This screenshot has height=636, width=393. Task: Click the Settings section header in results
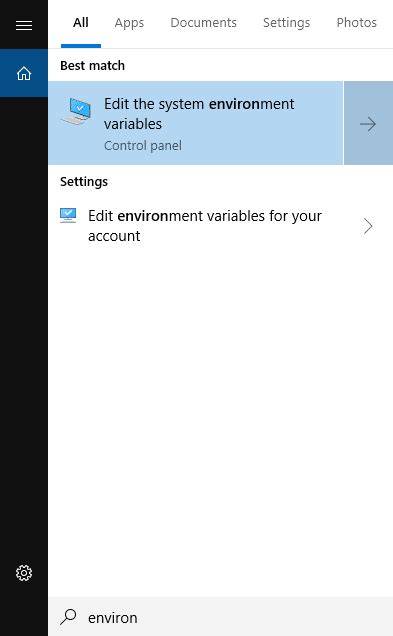[84, 182]
